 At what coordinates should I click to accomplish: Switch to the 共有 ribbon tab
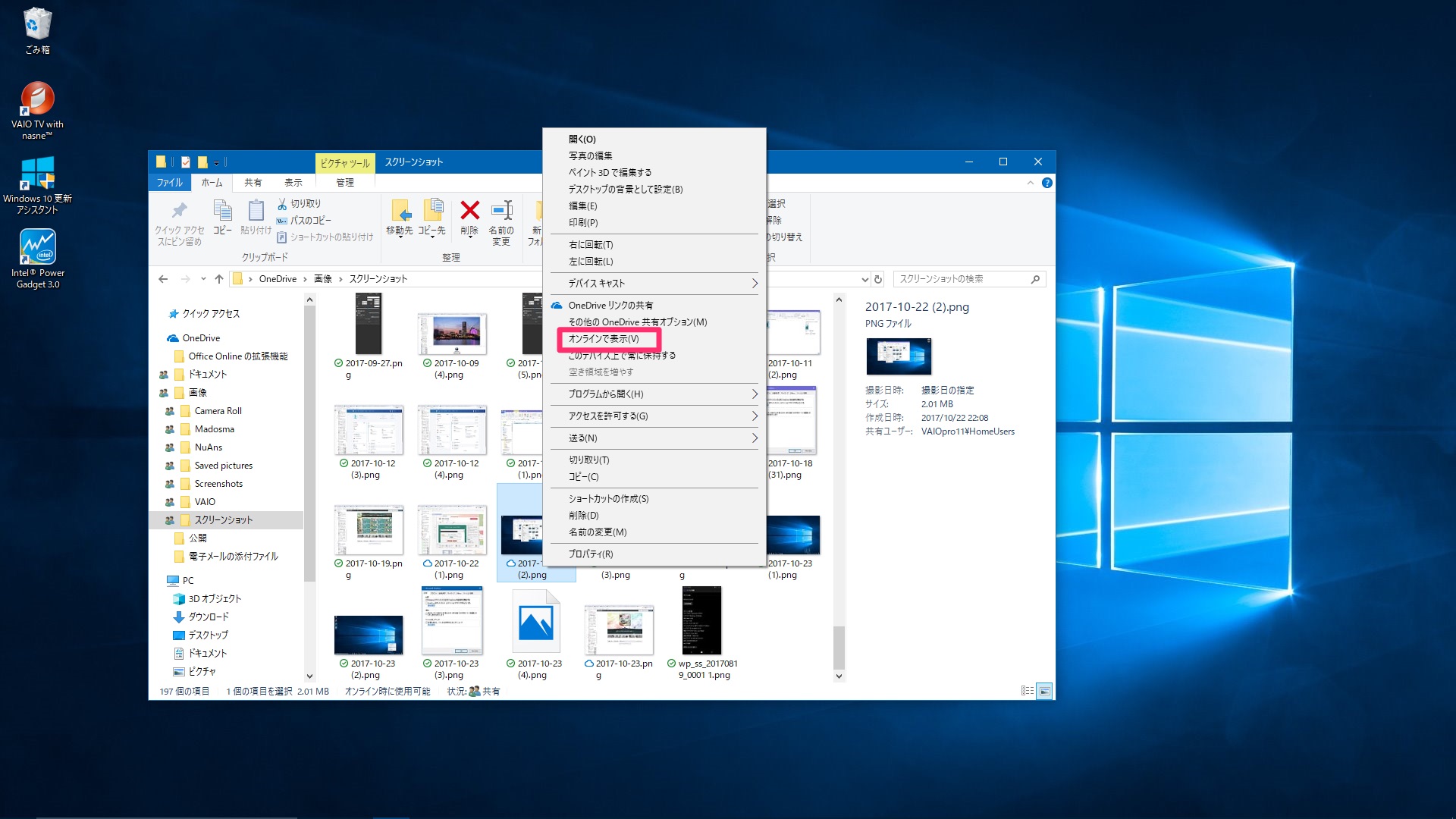253,183
